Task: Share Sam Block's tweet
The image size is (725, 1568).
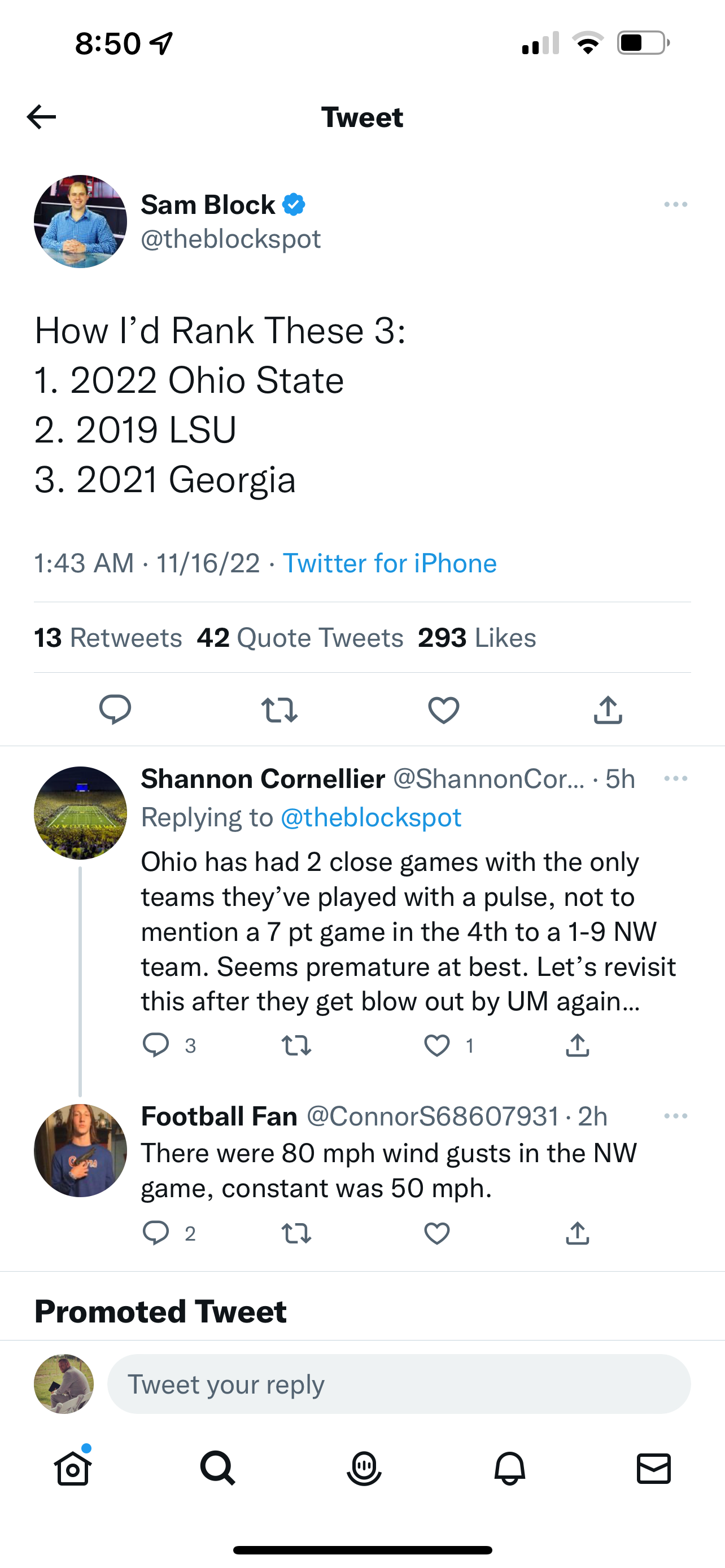Action: click(608, 709)
